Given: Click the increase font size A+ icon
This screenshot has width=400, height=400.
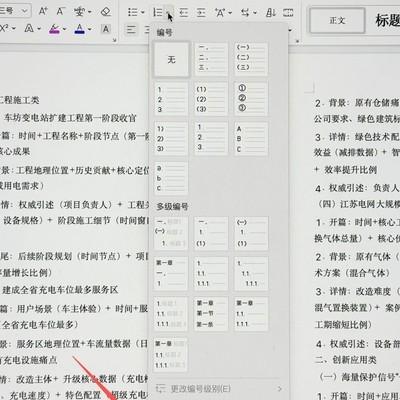Looking at the screenshot, I should pyautogui.click(x=43, y=11).
